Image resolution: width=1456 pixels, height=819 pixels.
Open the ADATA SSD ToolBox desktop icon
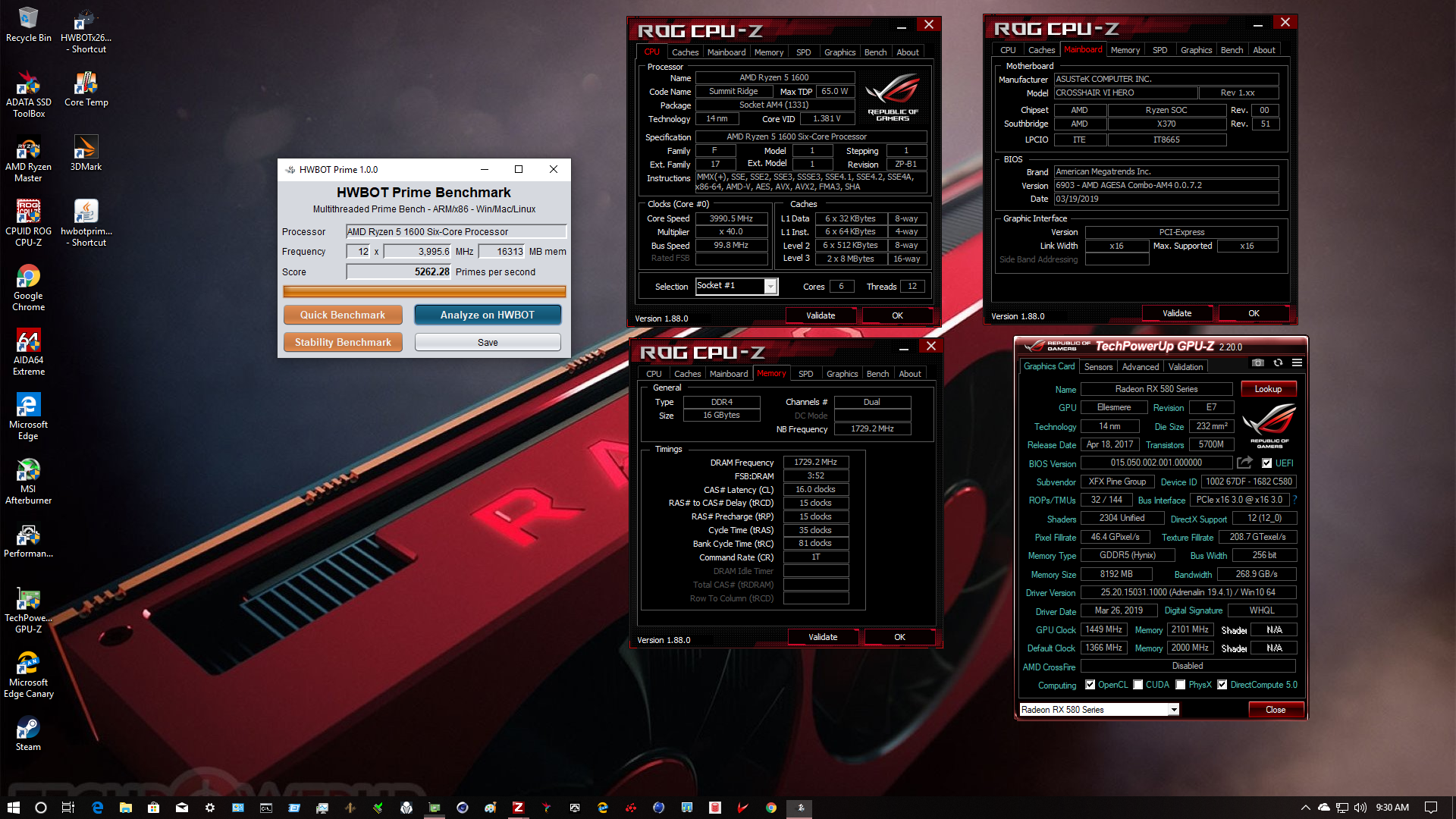click(x=29, y=94)
